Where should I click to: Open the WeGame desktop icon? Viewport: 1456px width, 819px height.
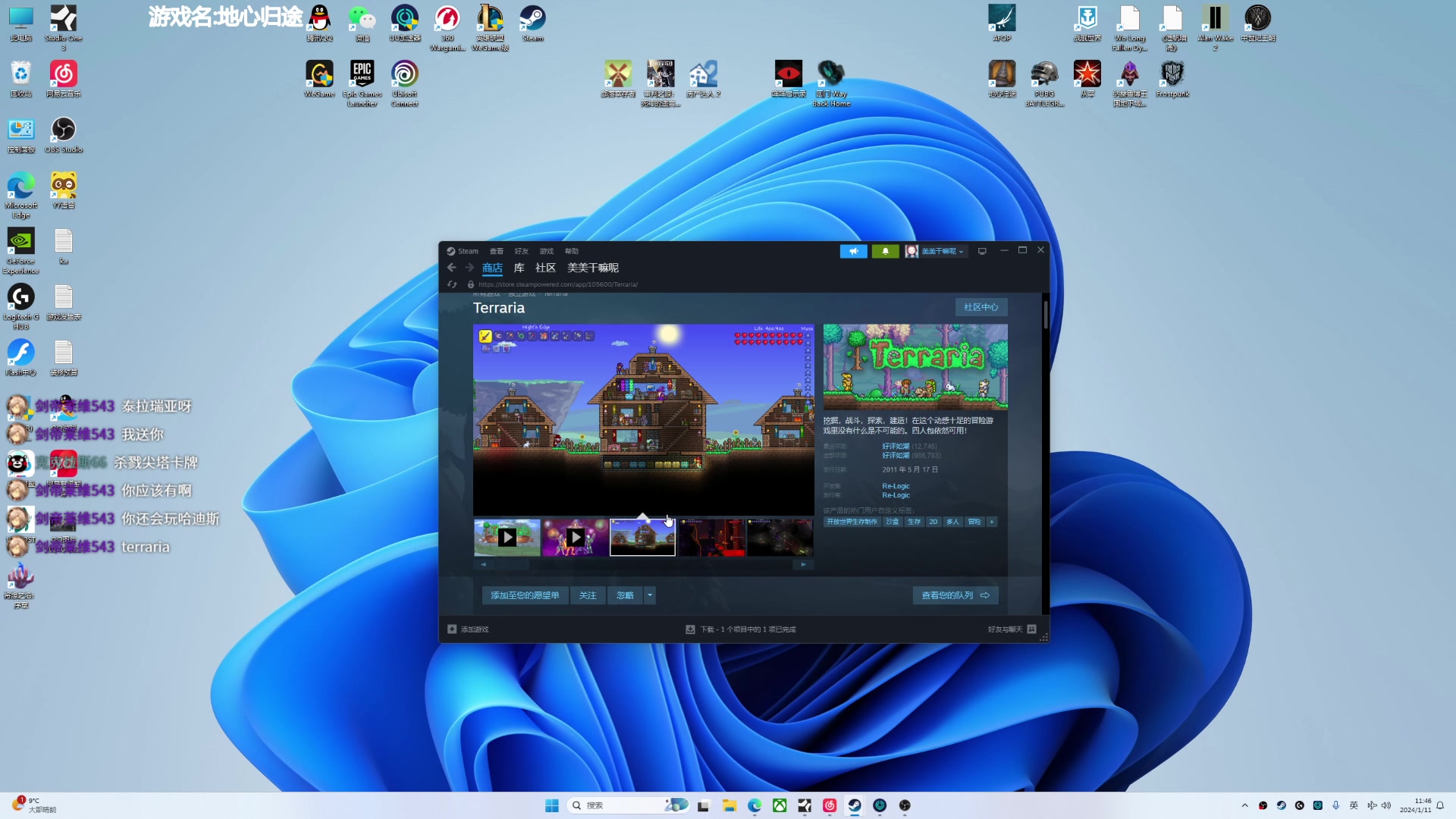coord(319,79)
